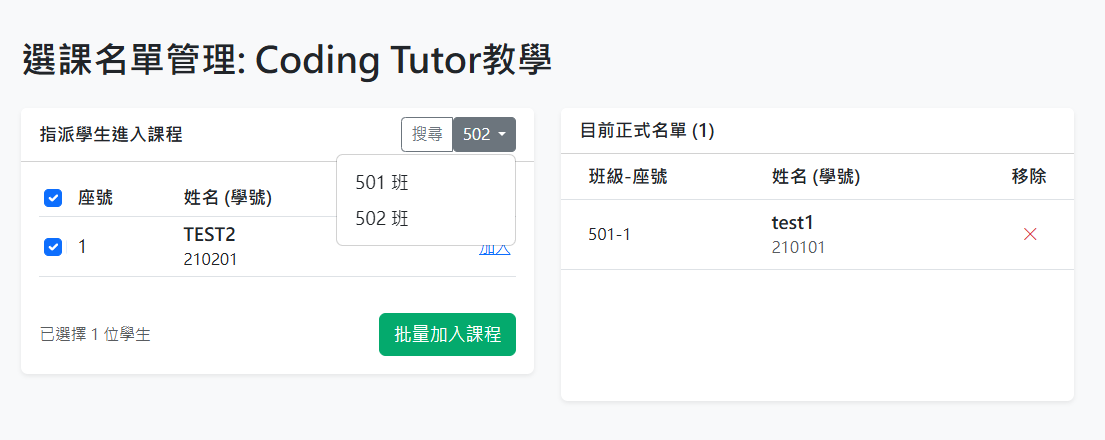Click the 座號 column header

click(x=95, y=198)
